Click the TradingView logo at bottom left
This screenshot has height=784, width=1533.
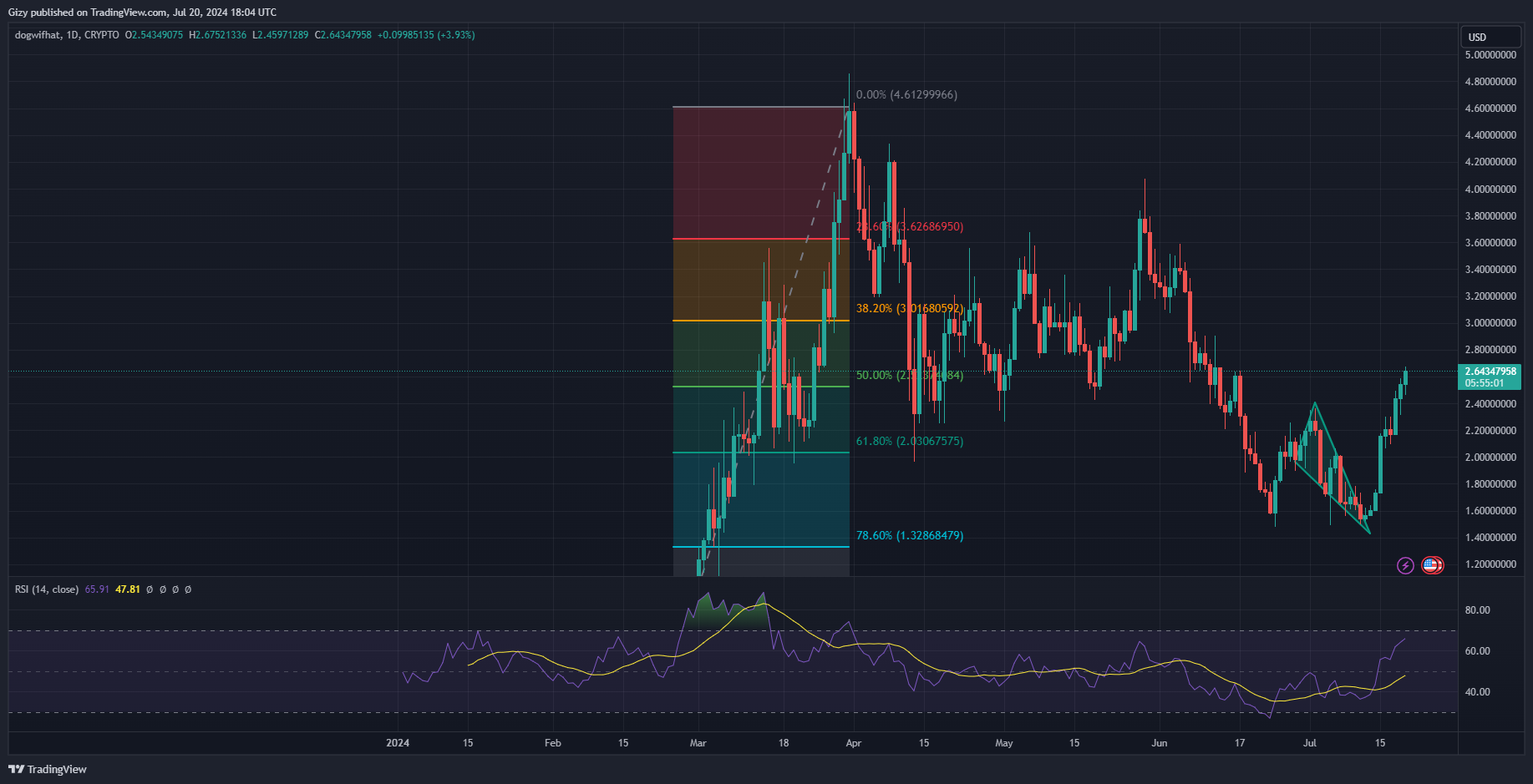tap(48, 769)
